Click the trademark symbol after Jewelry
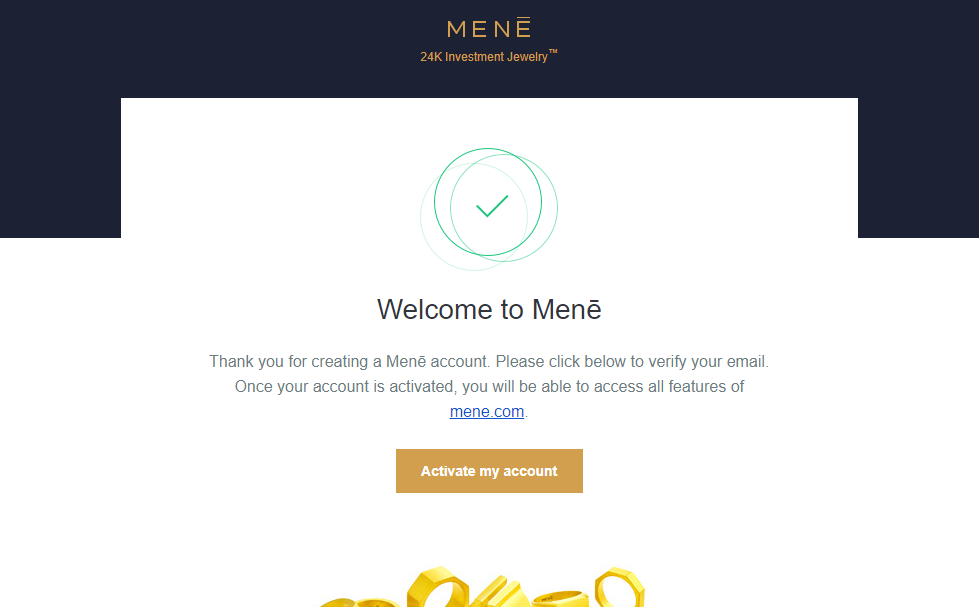979x607 pixels. coord(553,52)
